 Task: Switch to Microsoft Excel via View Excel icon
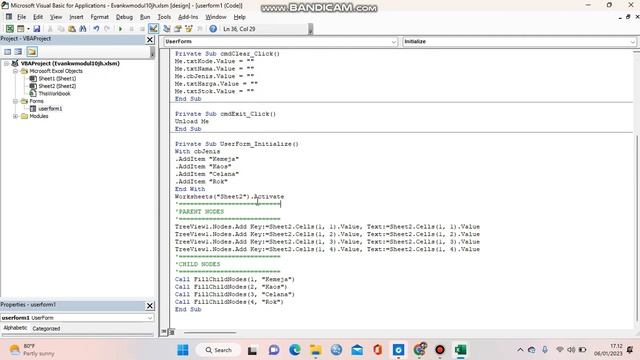pos(9,29)
